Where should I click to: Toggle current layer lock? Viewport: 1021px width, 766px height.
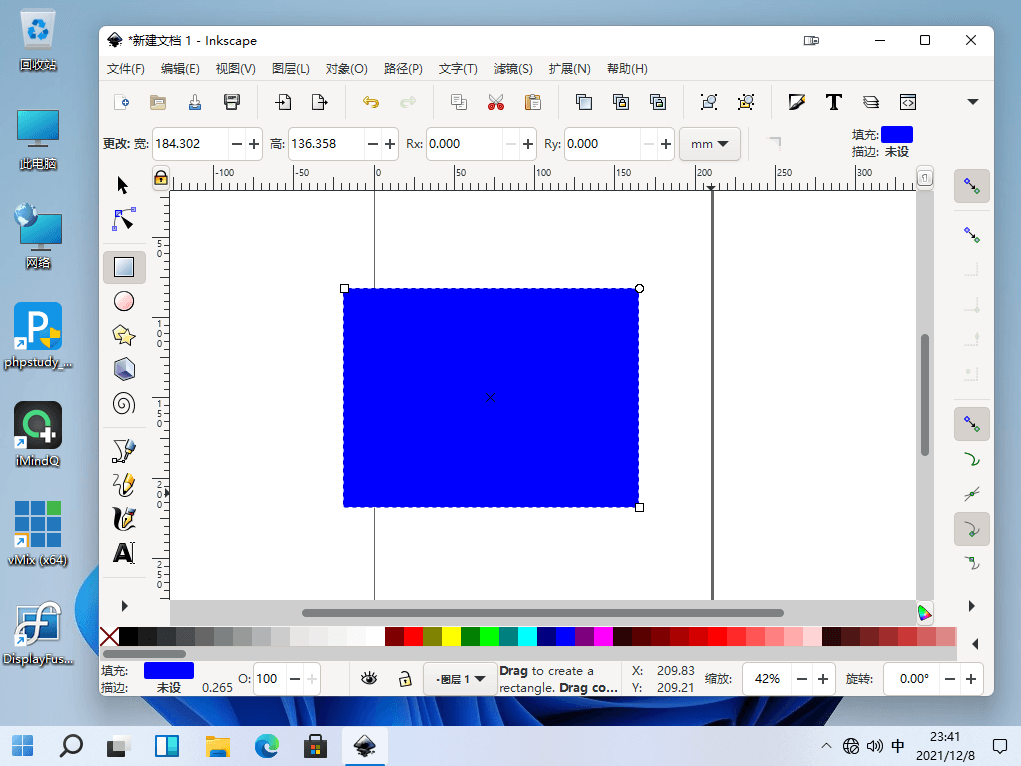(405, 679)
